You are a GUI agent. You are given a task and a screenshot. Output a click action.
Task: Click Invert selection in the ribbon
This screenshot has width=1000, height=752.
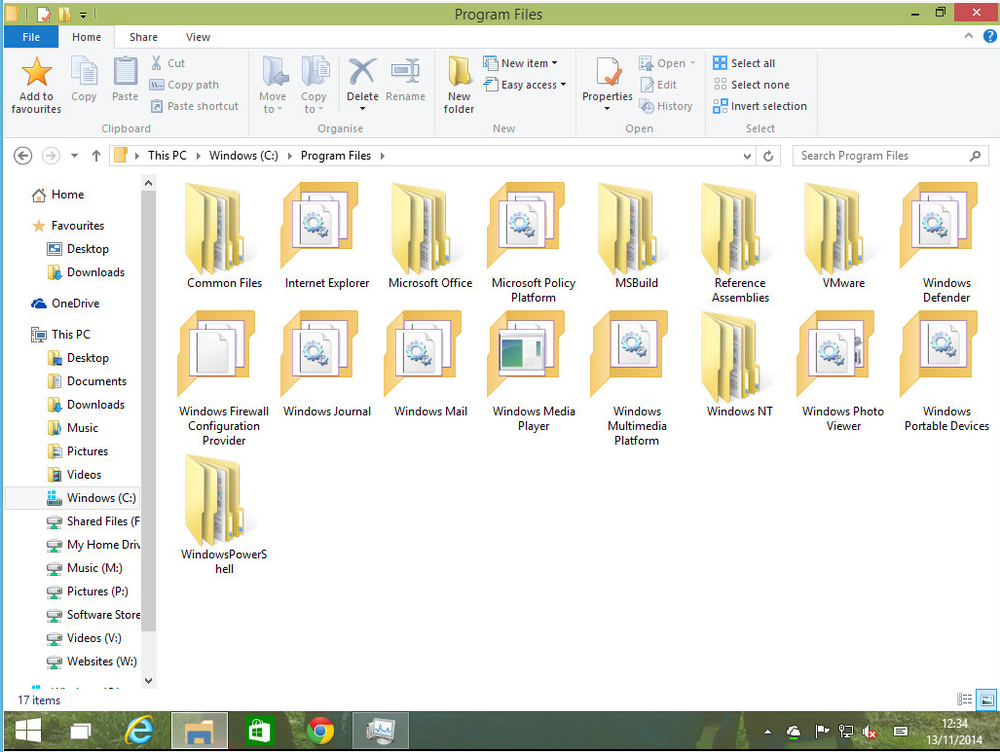(x=760, y=106)
